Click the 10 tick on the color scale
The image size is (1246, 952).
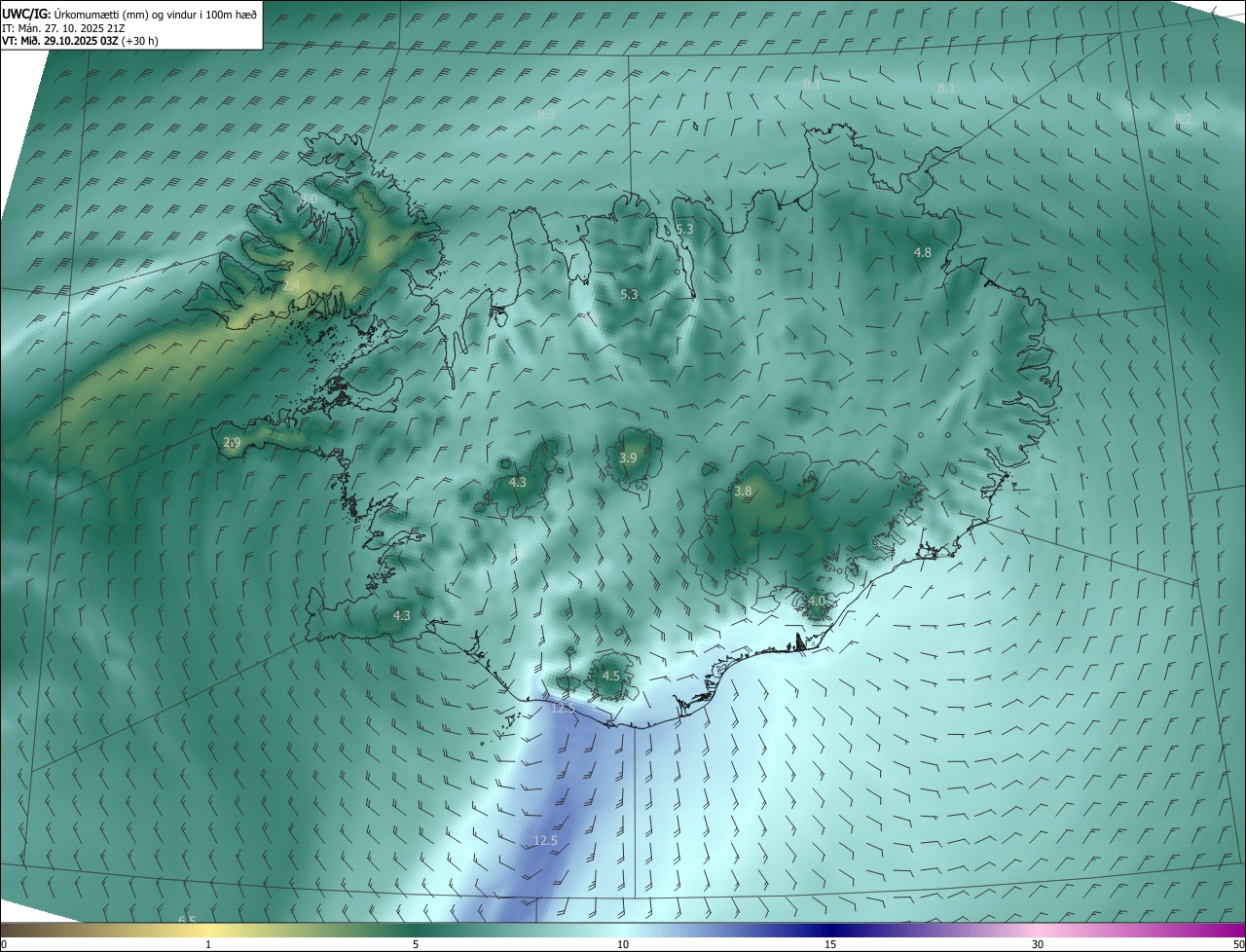[x=623, y=944]
